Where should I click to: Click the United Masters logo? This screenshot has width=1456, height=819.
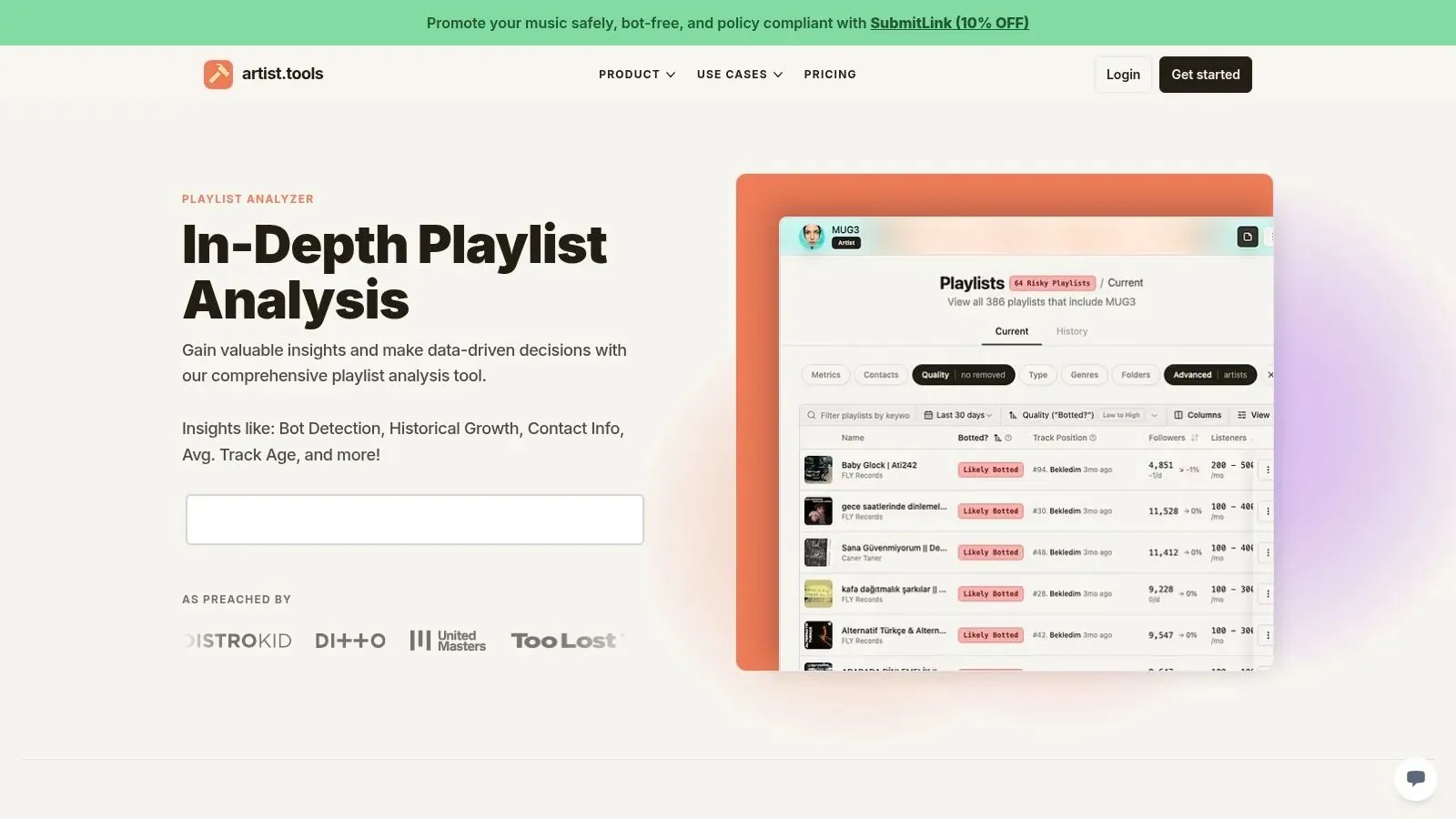click(x=448, y=641)
